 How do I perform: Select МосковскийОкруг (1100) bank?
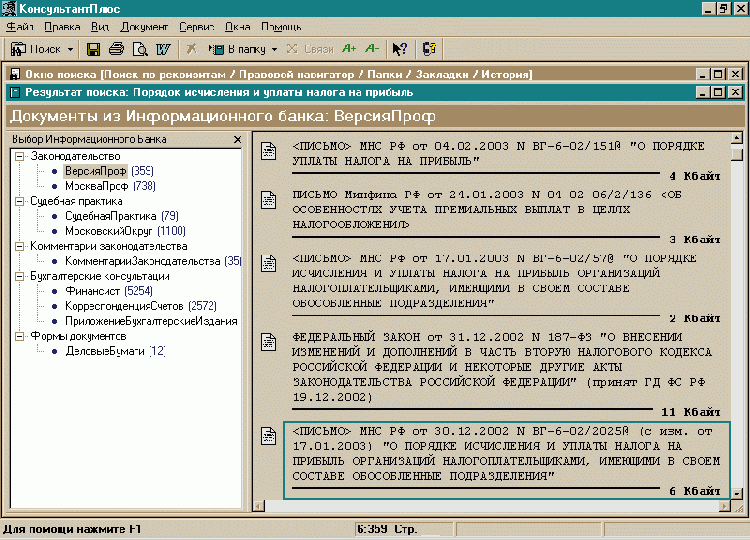pyautogui.click(x=125, y=231)
